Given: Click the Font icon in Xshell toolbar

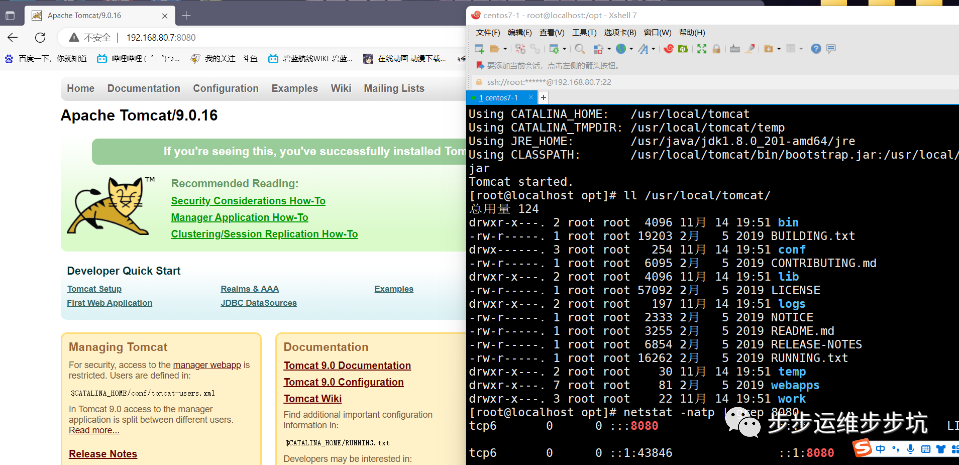Looking at the screenshot, I should tap(643, 49).
